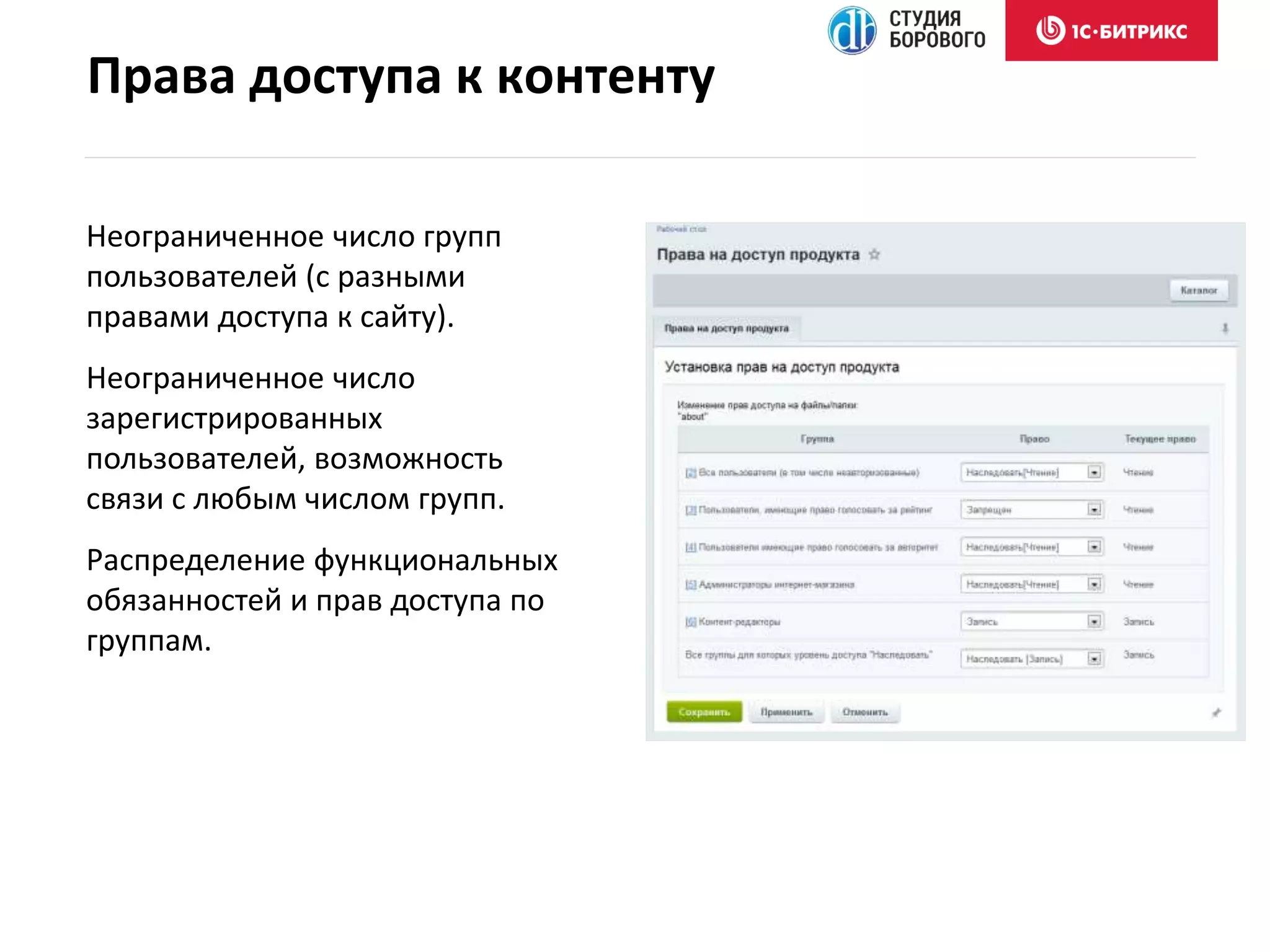Click the 1С-Битрикс logo
The image size is (1270, 952).
(1111, 30)
